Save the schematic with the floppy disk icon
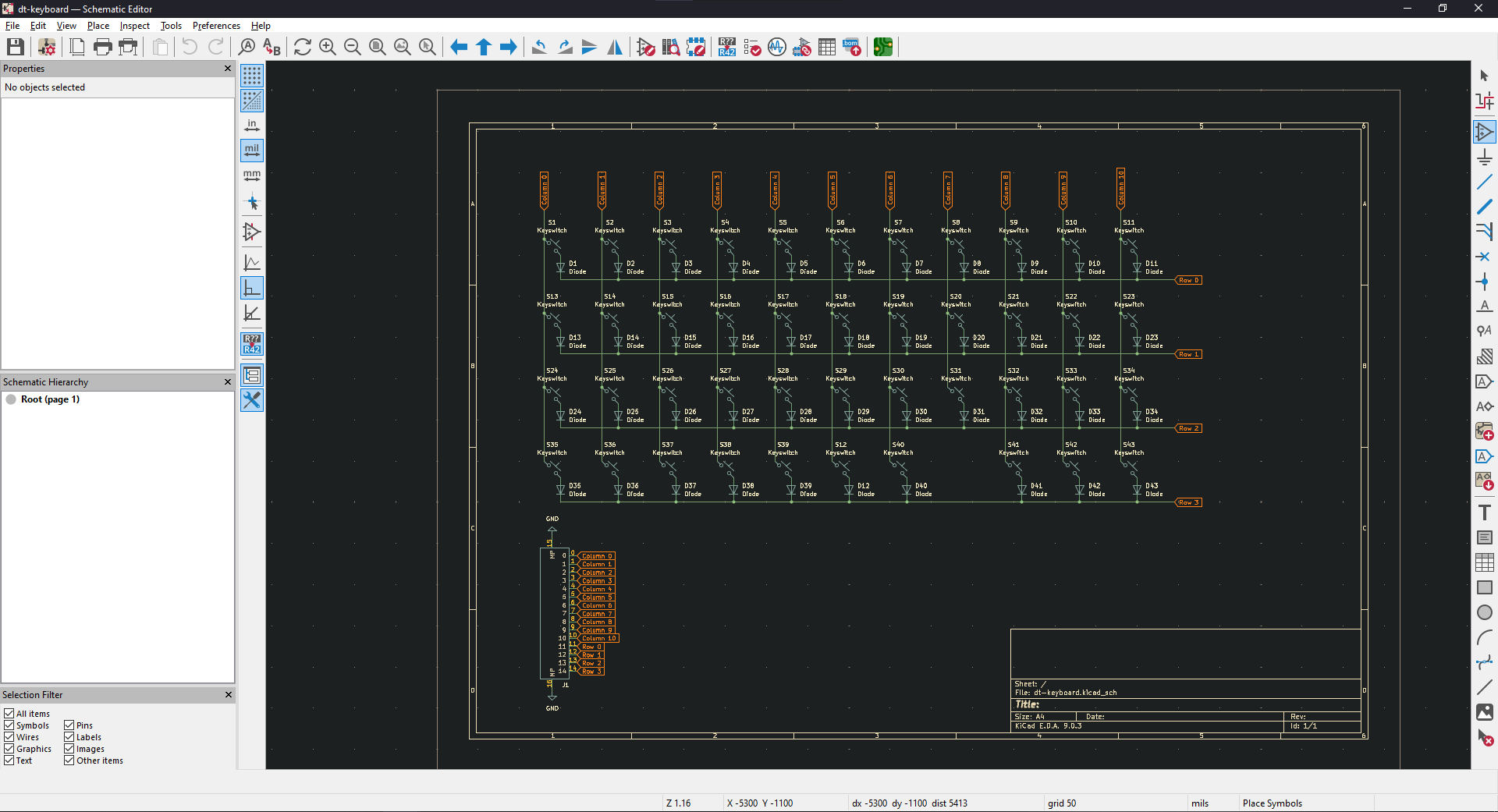This screenshot has width=1498, height=812. [15, 47]
